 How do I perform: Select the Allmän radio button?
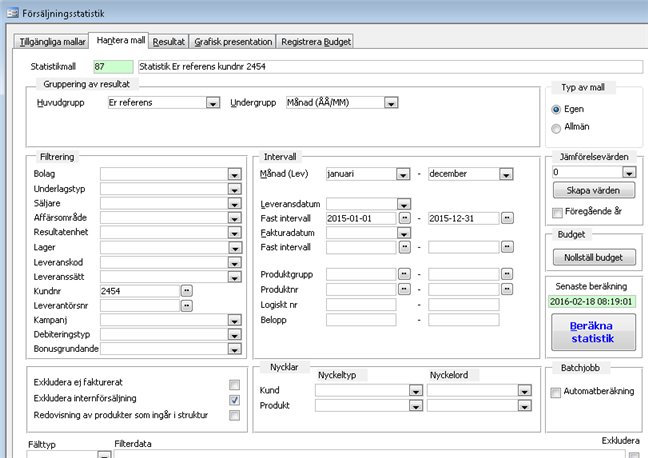[556, 128]
